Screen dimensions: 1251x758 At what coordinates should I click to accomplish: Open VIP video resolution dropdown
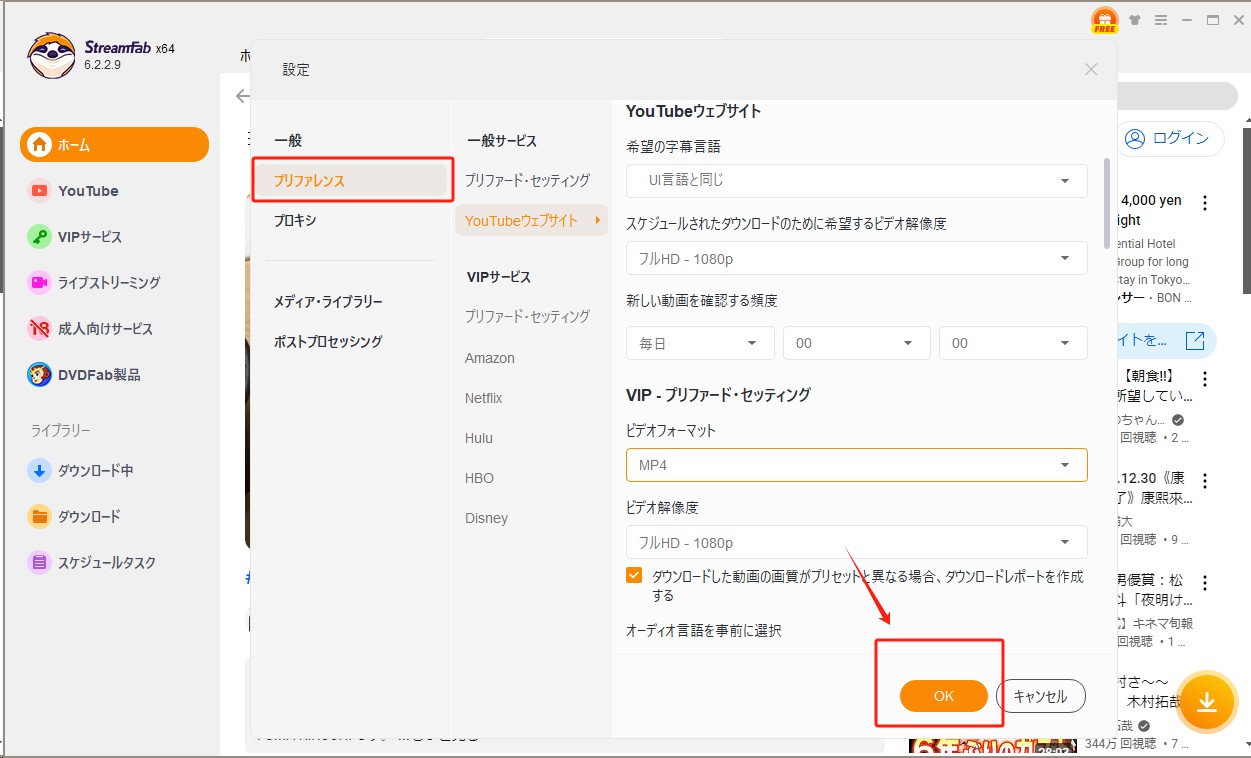857,543
